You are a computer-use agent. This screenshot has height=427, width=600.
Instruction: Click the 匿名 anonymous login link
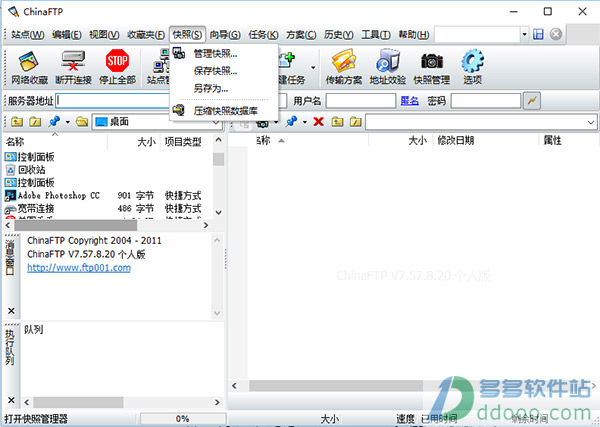coord(409,101)
